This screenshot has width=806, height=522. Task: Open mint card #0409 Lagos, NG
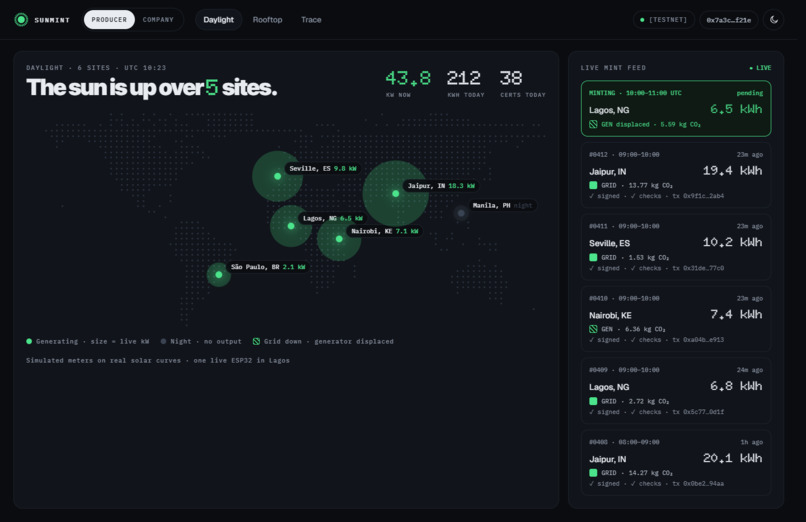[x=676, y=391]
